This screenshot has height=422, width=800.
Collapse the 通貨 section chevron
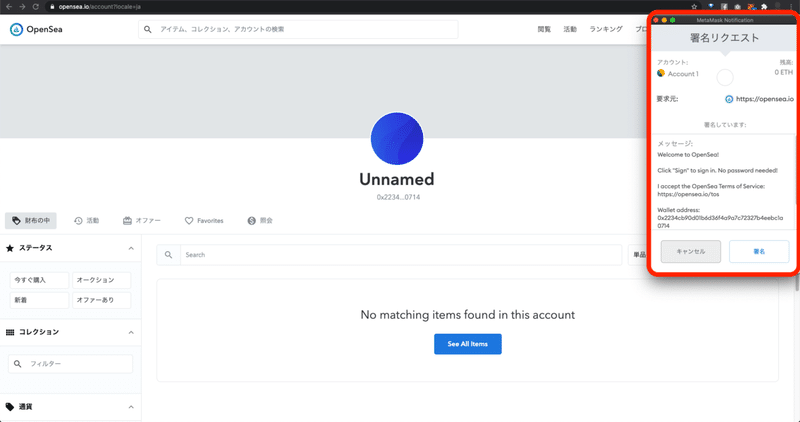131,407
